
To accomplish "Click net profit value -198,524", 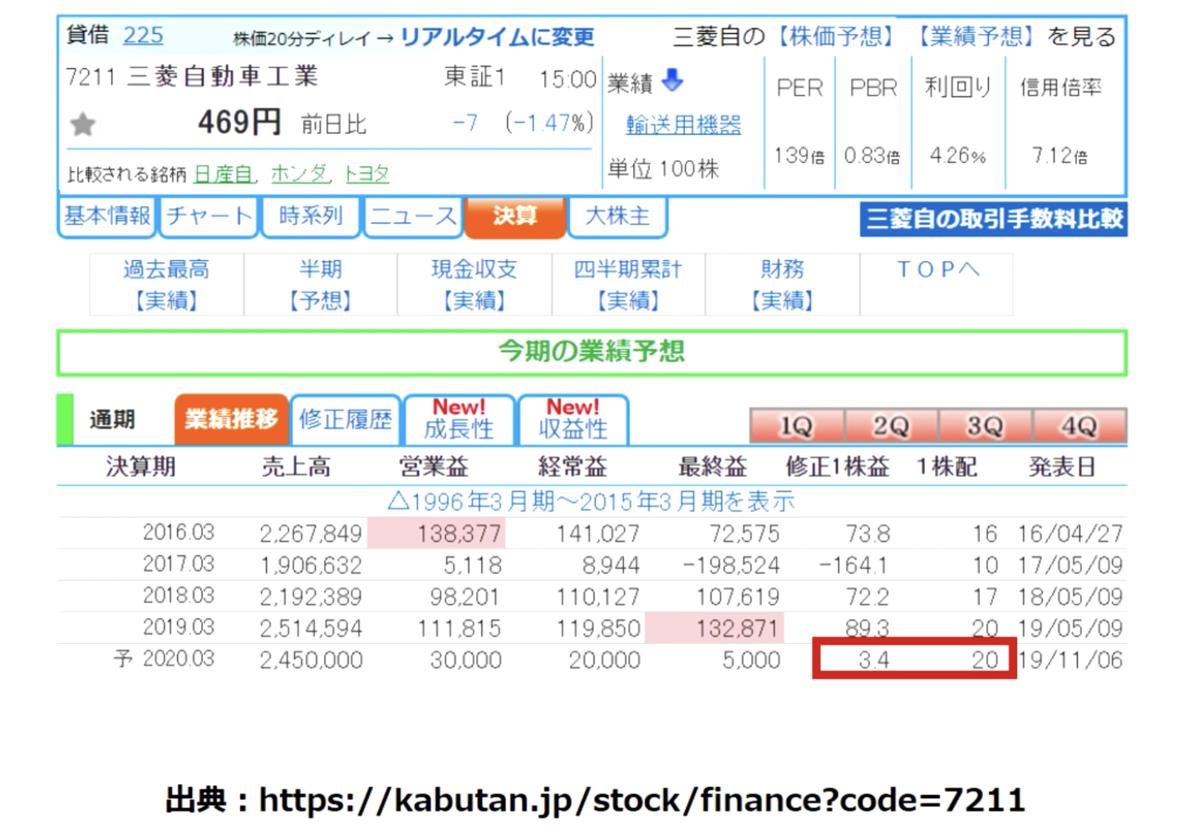I will tap(729, 566).
